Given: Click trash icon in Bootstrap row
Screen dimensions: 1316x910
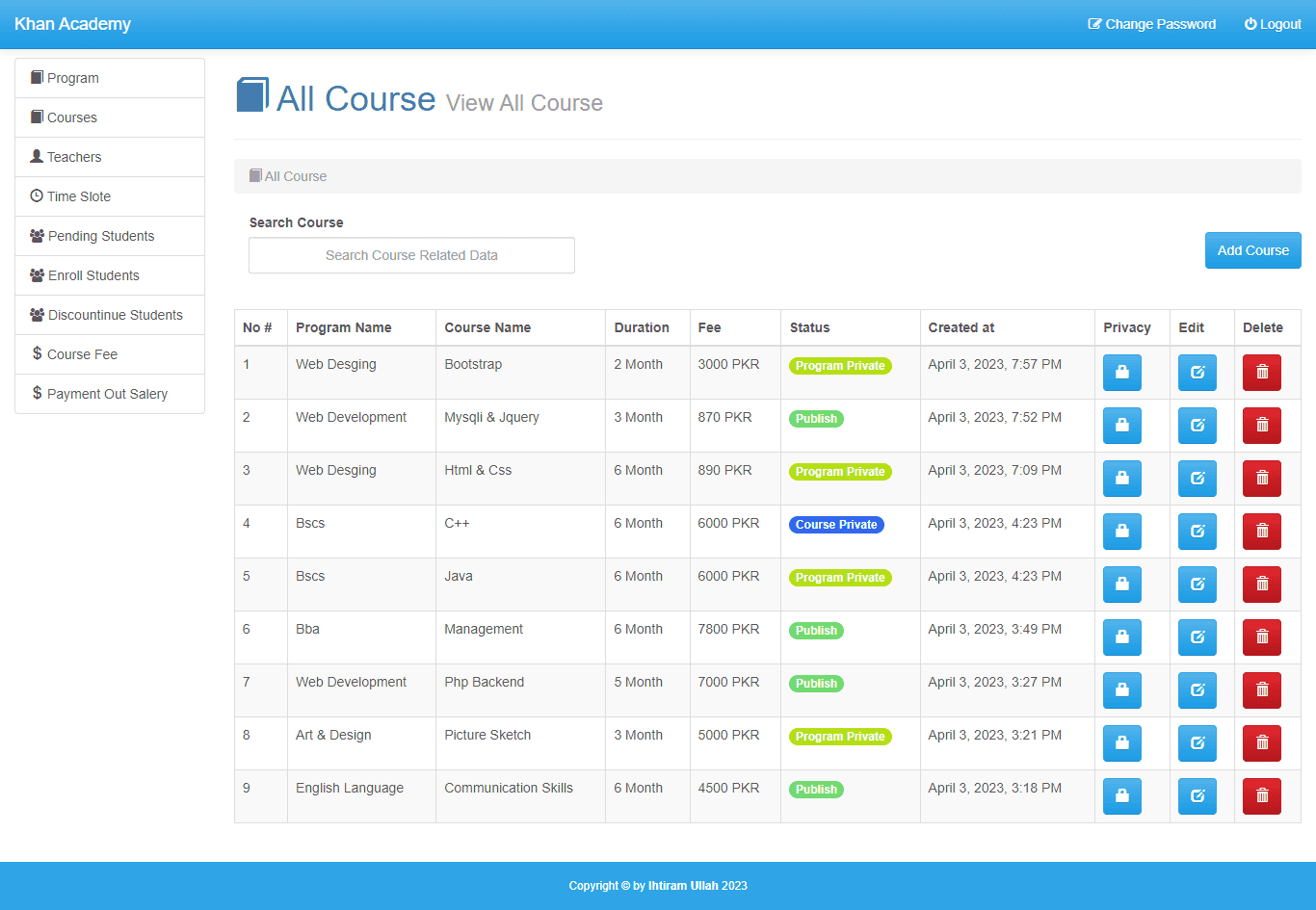Looking at the screenshot, I should pos(1261,373).
